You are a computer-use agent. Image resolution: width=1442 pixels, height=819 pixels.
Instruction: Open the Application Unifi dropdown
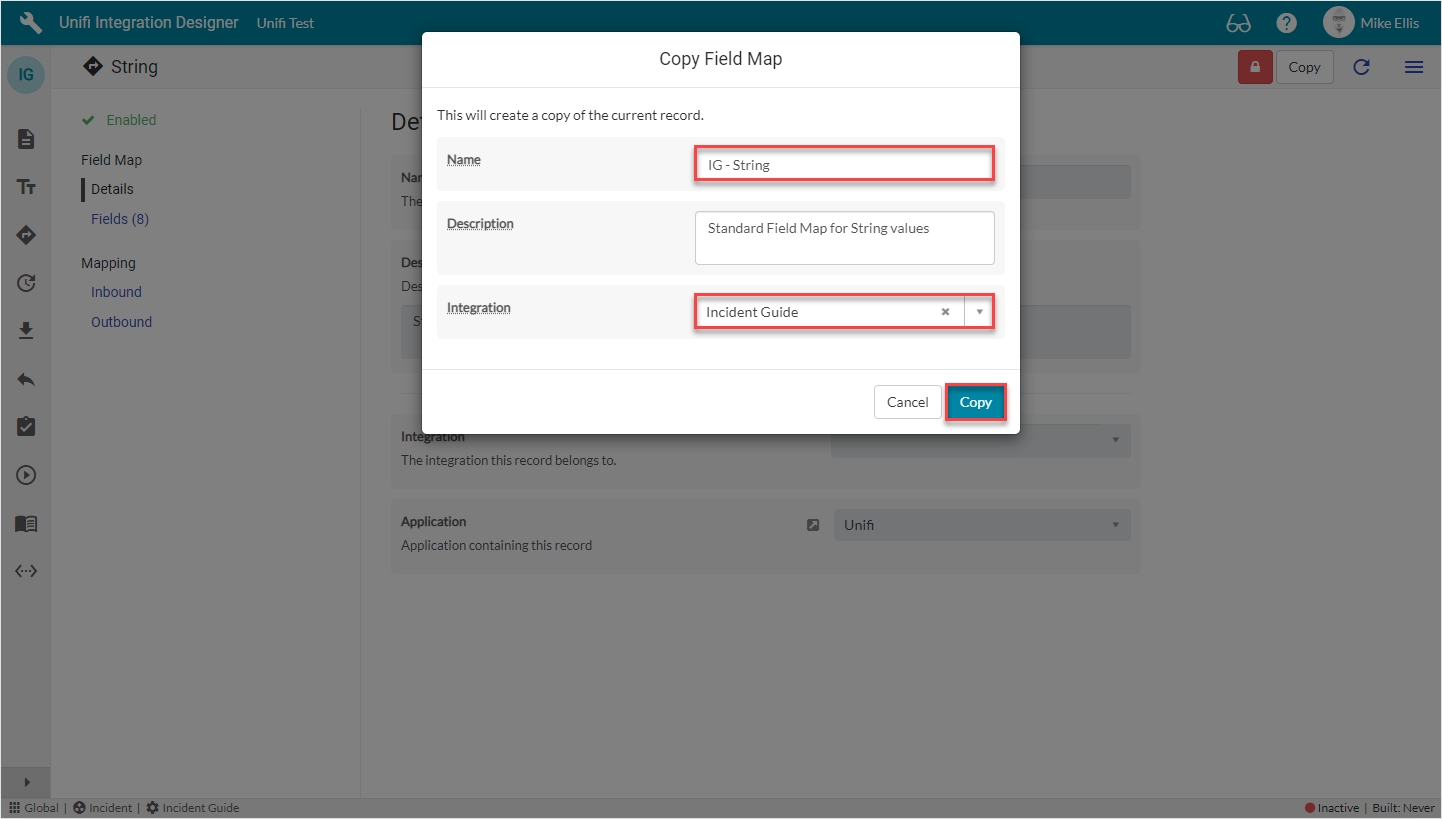981,525
